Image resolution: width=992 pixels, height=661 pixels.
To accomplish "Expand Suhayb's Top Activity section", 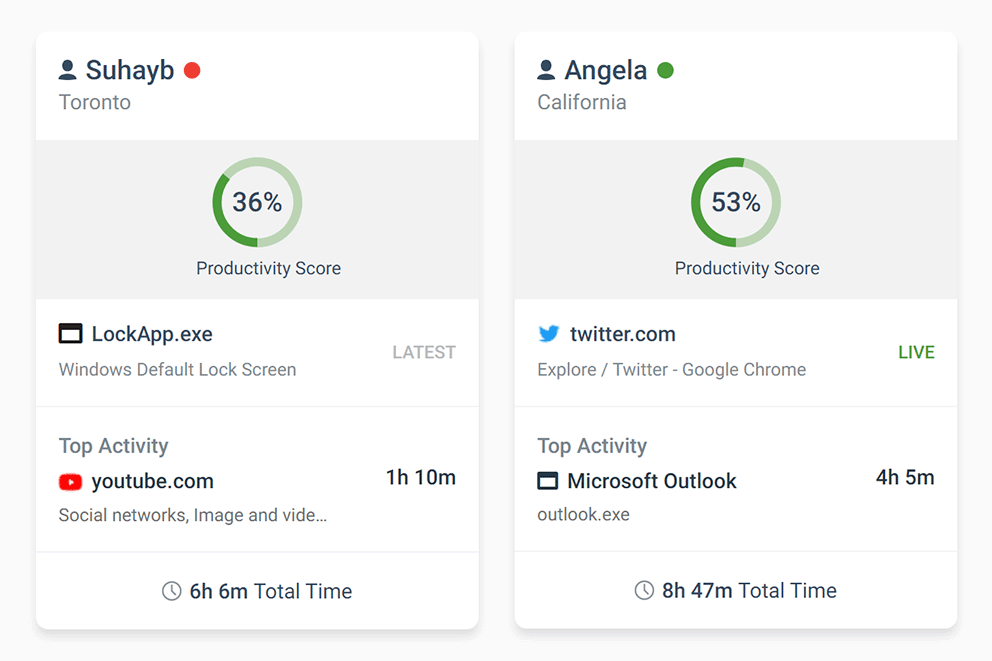I will [x=113, y=446].
